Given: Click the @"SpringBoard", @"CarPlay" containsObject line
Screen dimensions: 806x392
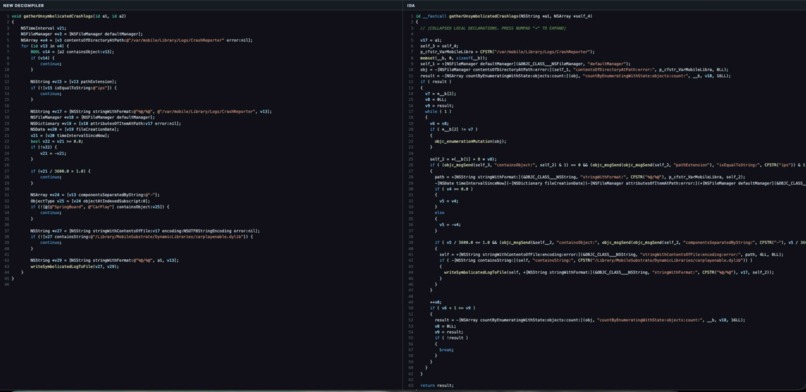Looking at the screenshot, I should pyautogui.click(x=100, y=207).
